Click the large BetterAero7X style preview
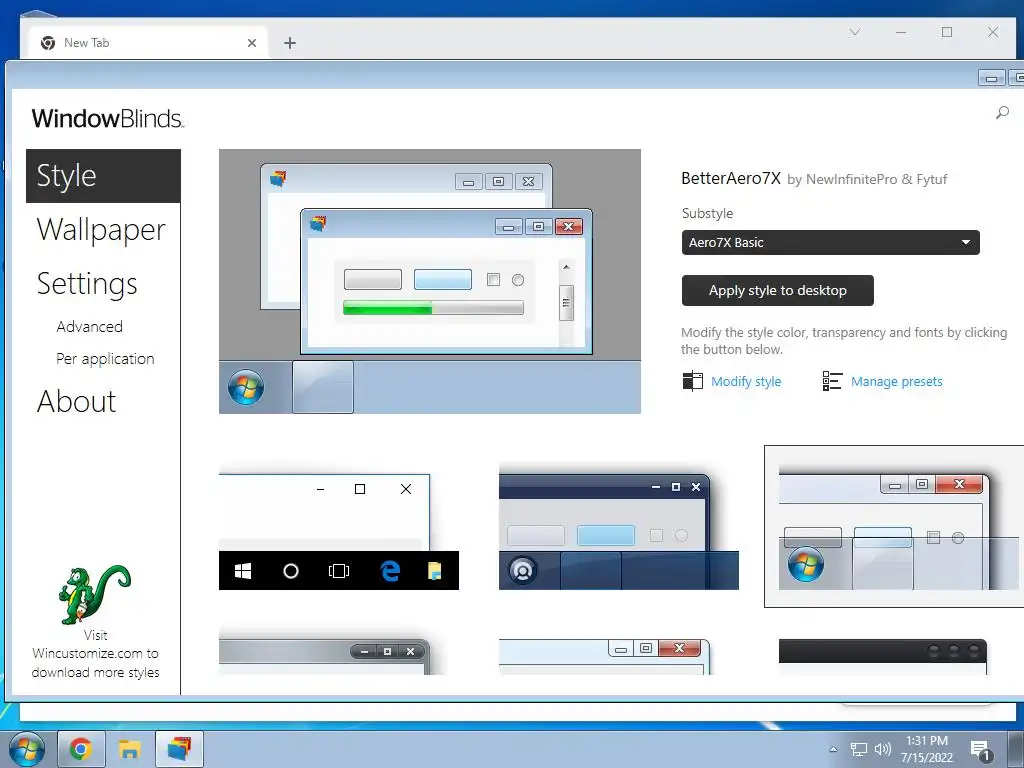 (430, 281)
